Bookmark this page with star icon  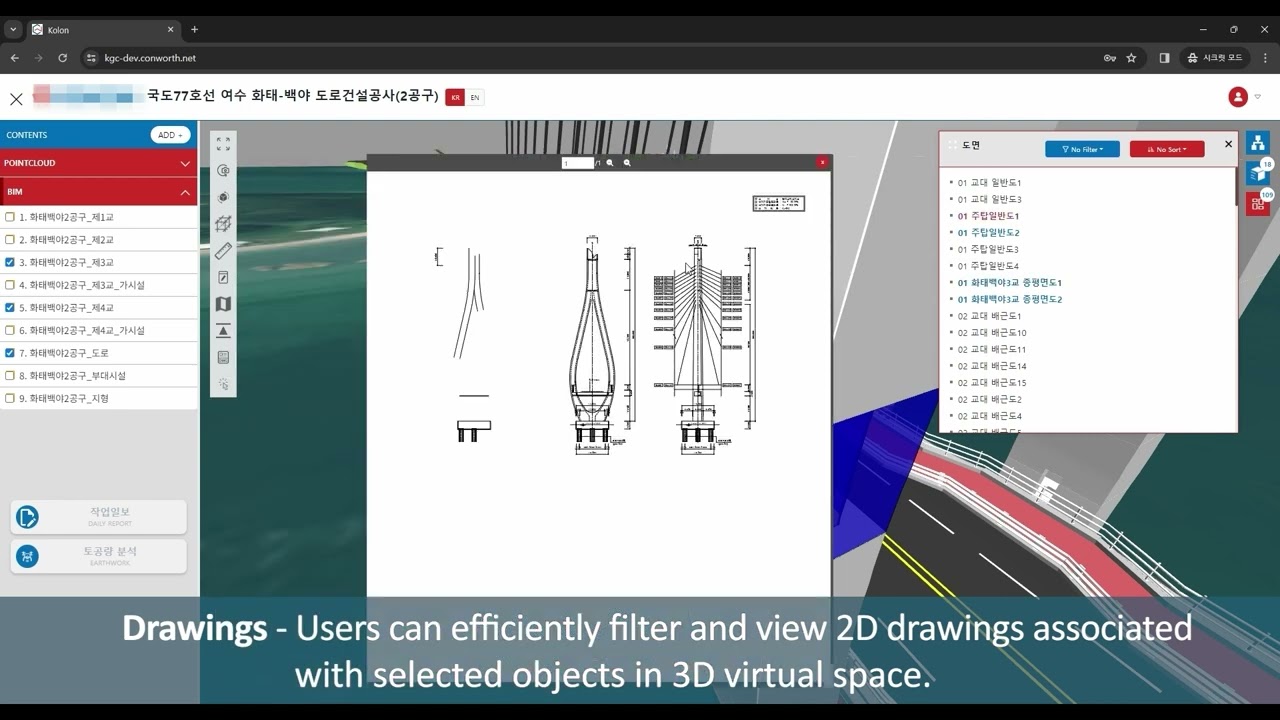[x=1131, y=58]
